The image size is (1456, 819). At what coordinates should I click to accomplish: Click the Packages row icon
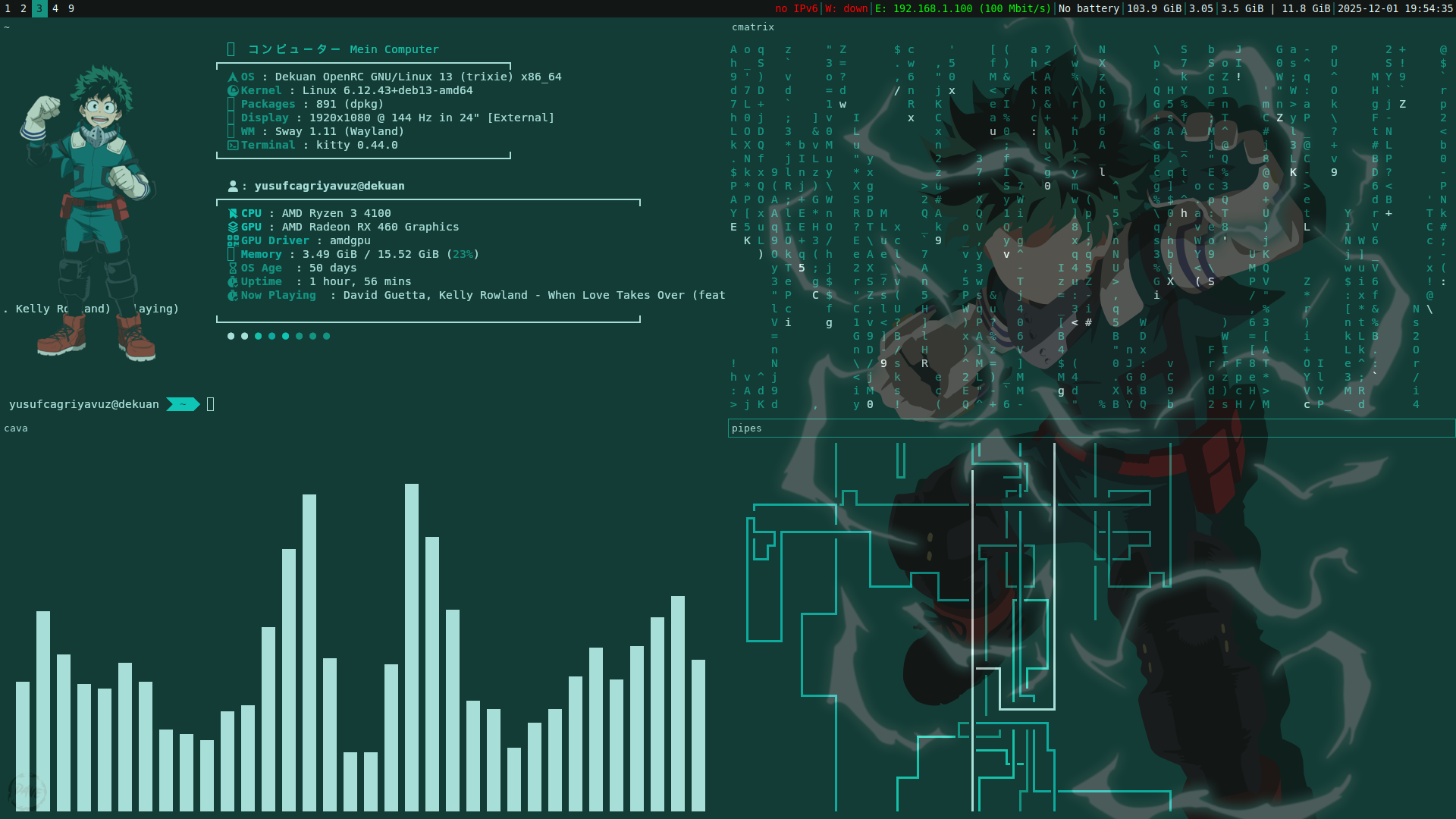(x=231, y=105)
